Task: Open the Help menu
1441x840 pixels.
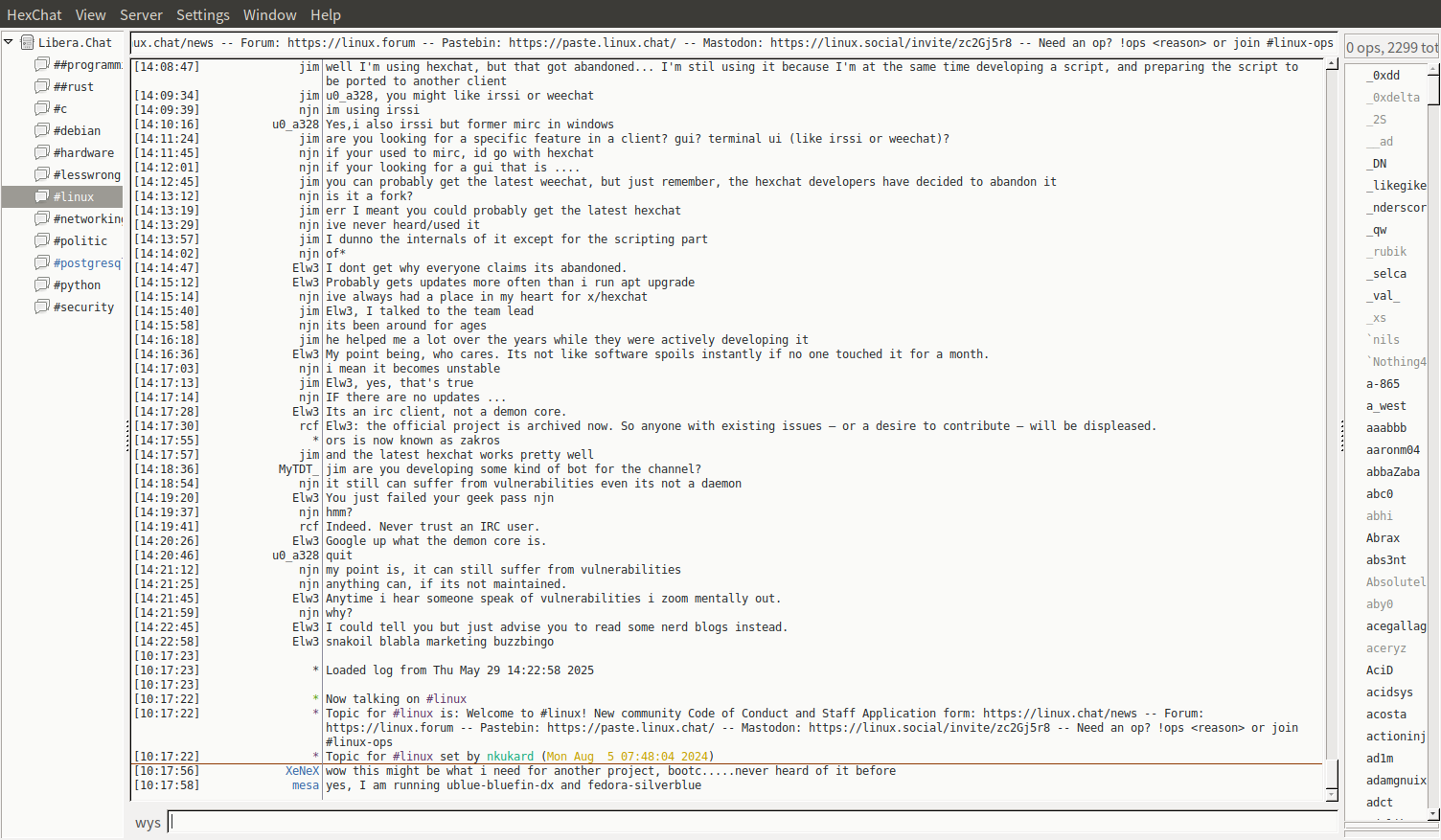Action: pyautogui.click(x=326, y=14)
